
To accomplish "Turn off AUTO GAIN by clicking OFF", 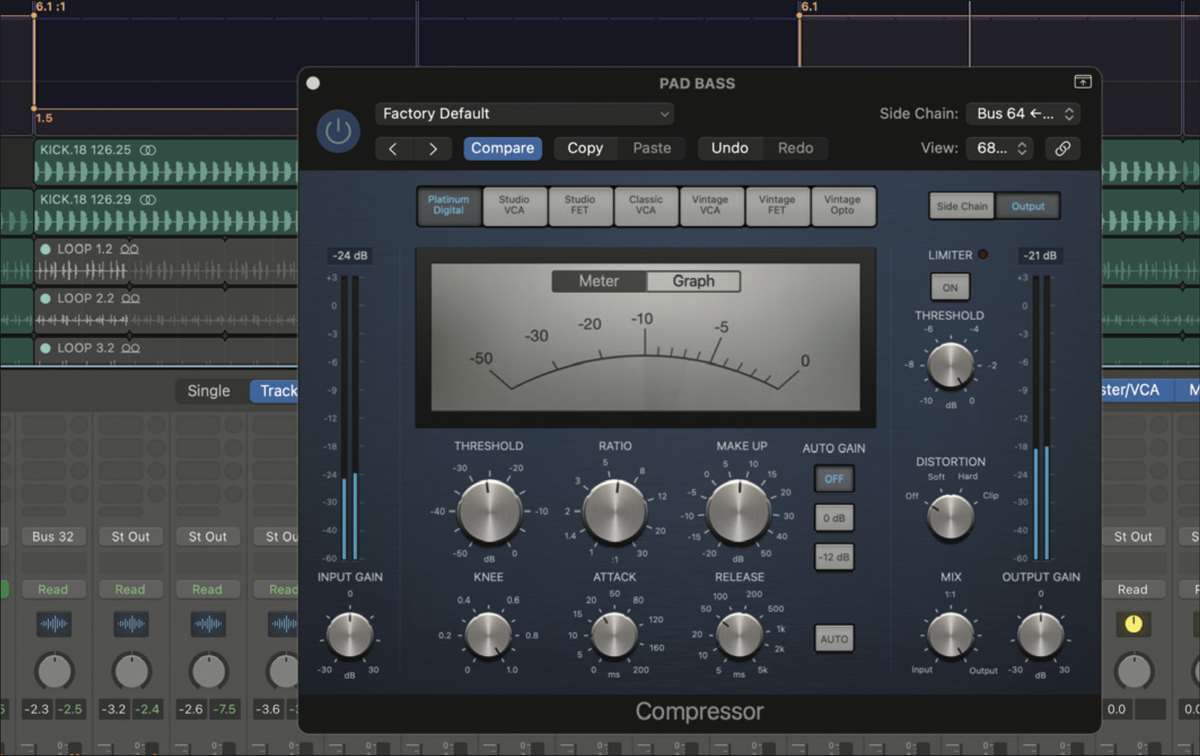I will (834, 479).
